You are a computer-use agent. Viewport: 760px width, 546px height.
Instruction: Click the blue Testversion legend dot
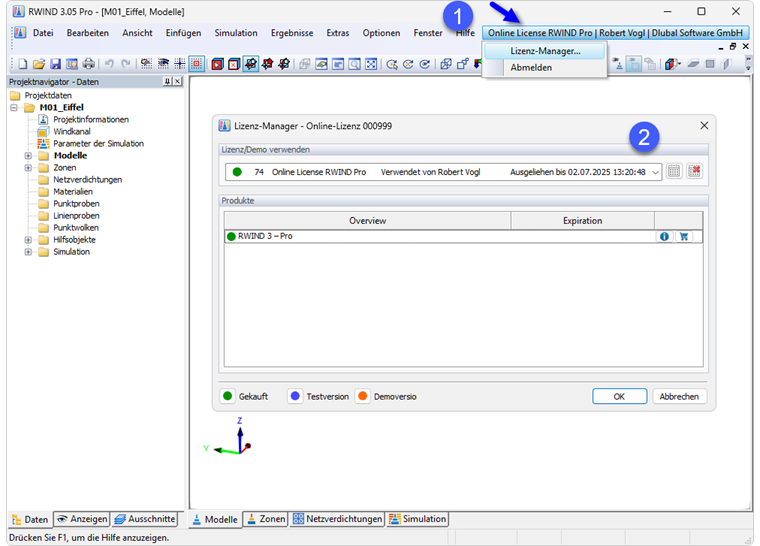[x=295, y=396]
